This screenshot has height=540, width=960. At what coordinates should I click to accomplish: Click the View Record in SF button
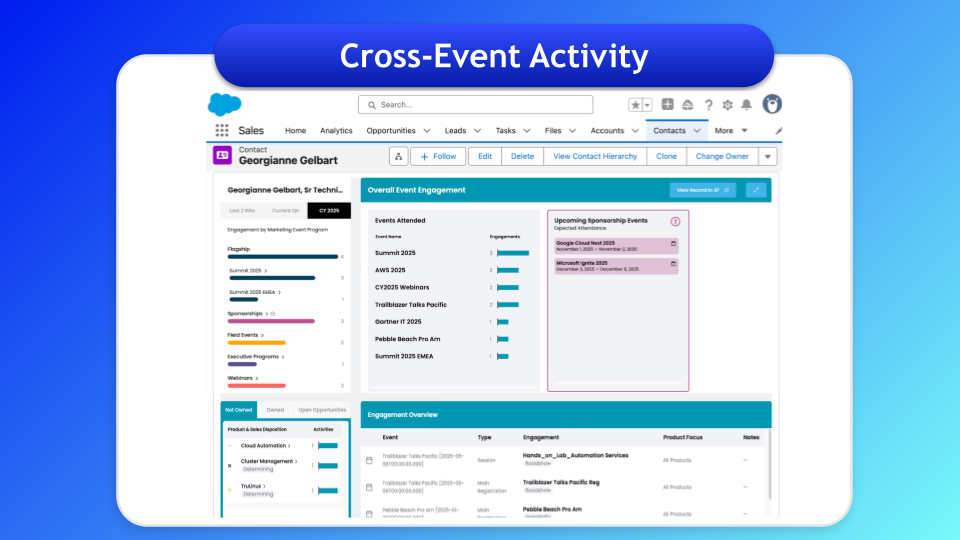point(702,190)
